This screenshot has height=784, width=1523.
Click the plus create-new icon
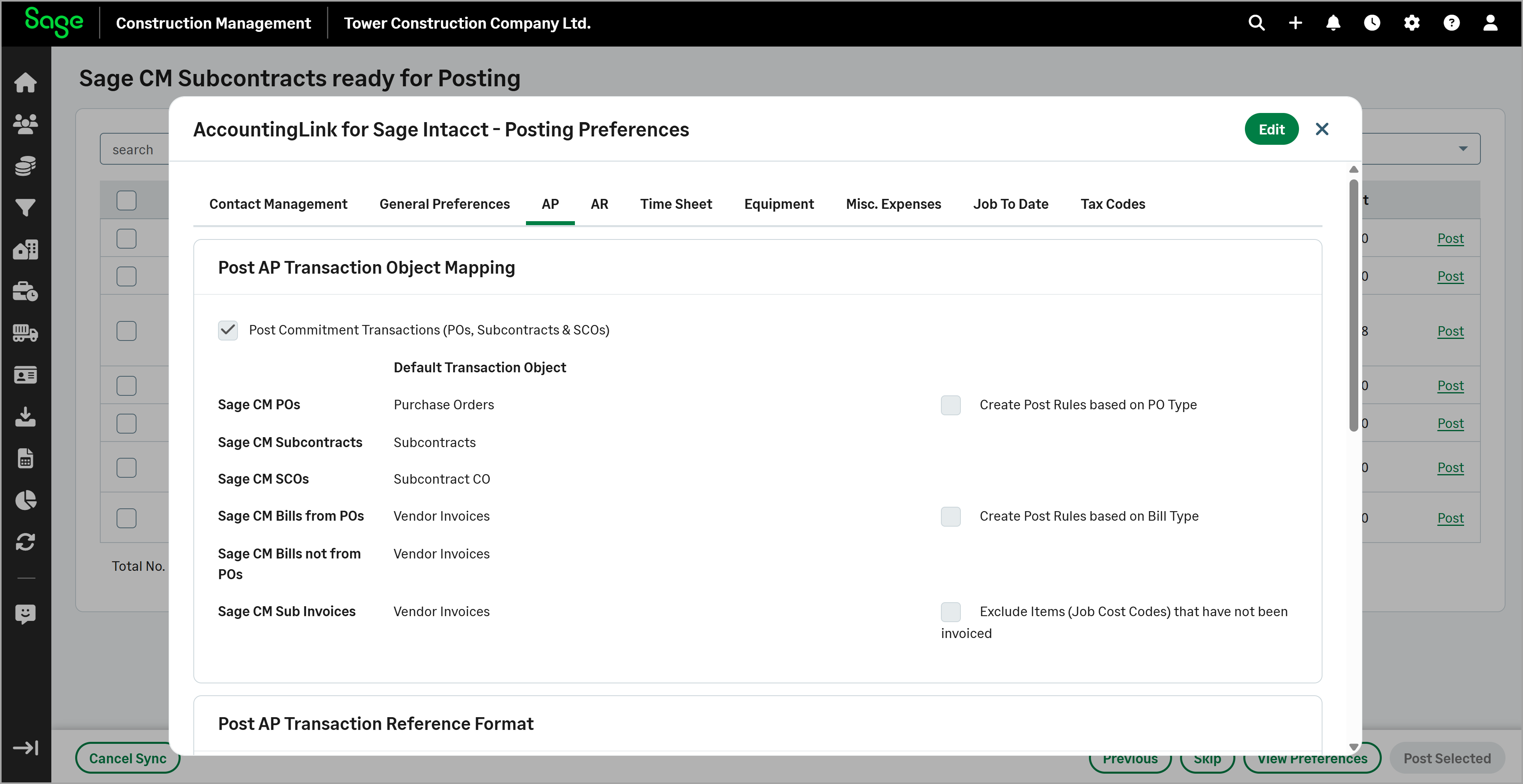(1295, 23)
